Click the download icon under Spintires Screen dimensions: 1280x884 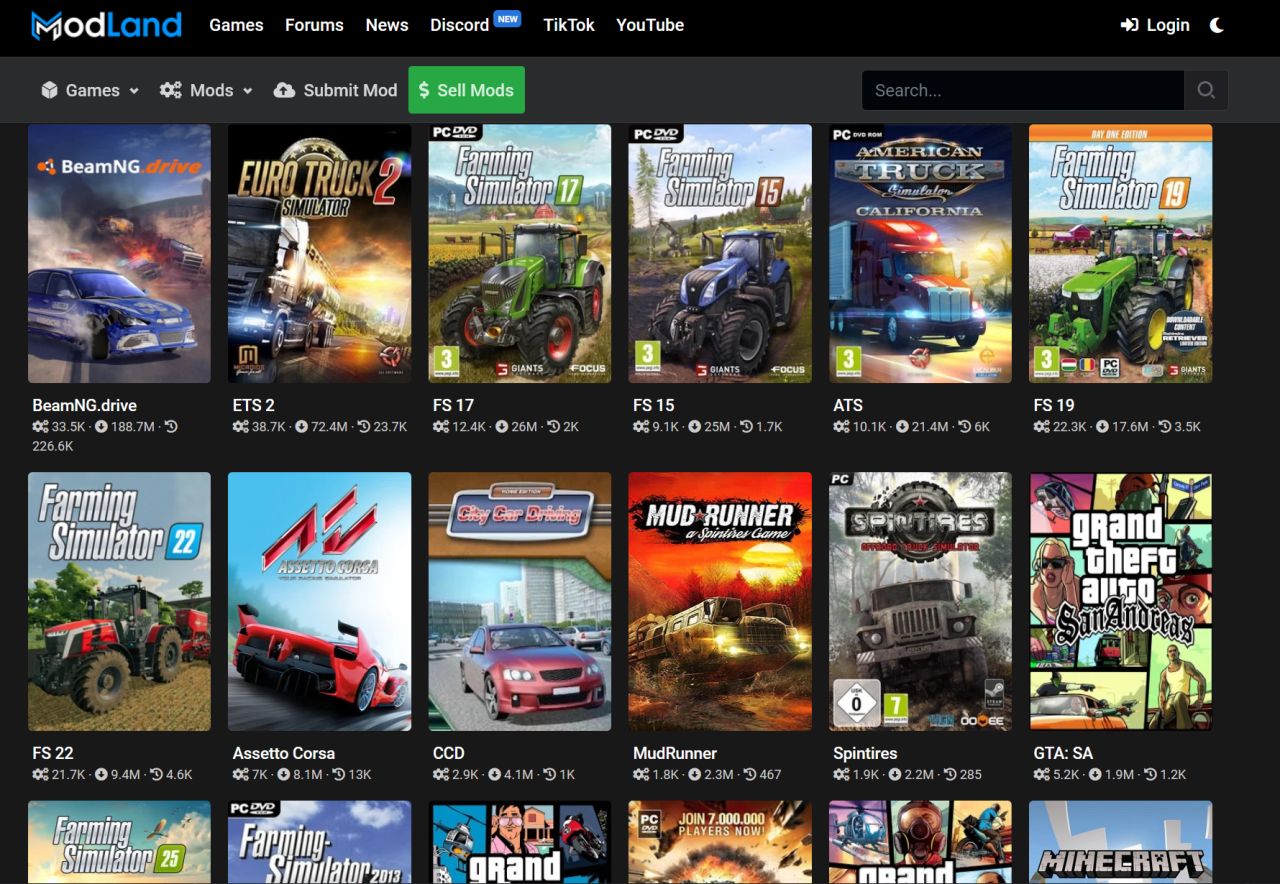point(895,775)
